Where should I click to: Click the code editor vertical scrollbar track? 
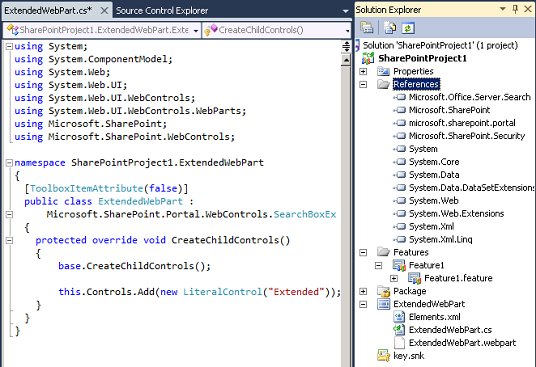tap(346, 216)
